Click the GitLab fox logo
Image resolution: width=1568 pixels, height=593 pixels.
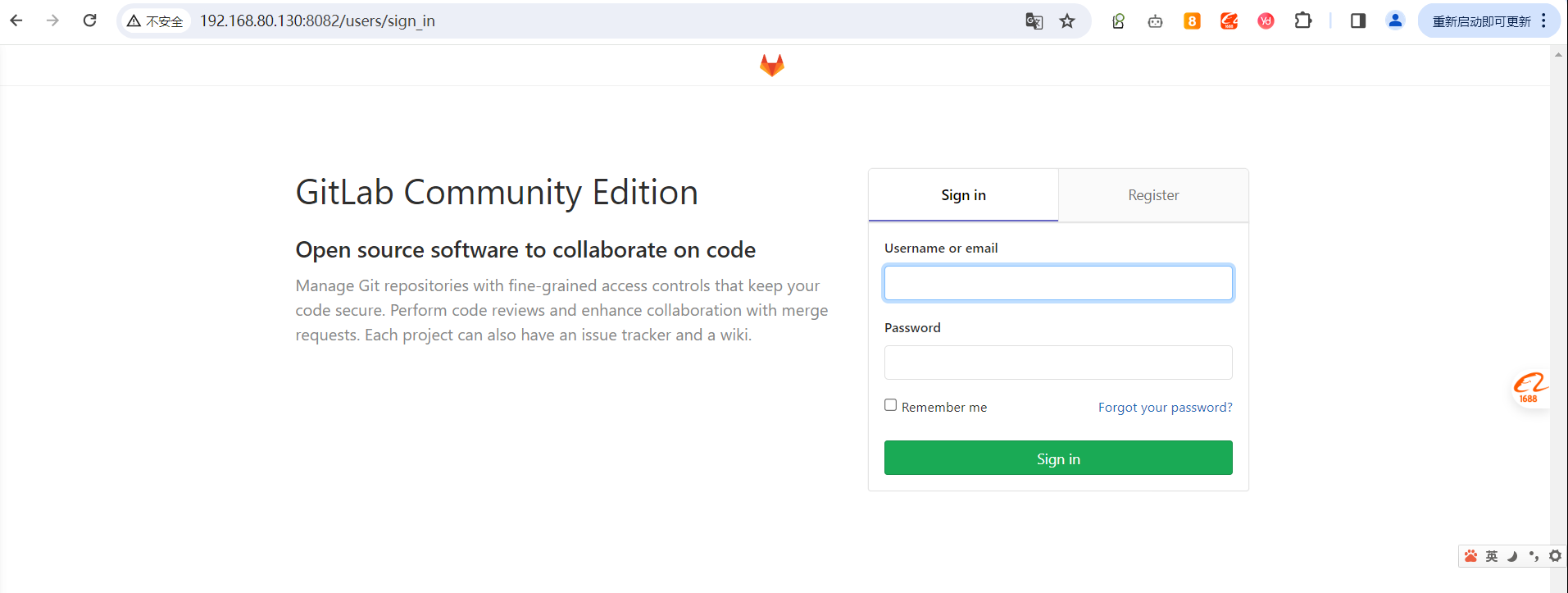(771, 65)
